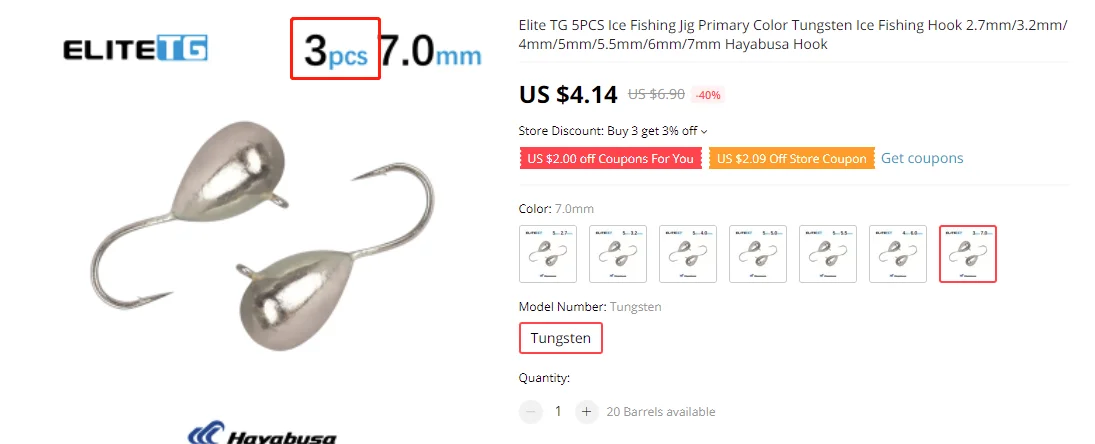Select the Tungsten model number option
This screenshot has width=1095, height=444.
(561, 339)
